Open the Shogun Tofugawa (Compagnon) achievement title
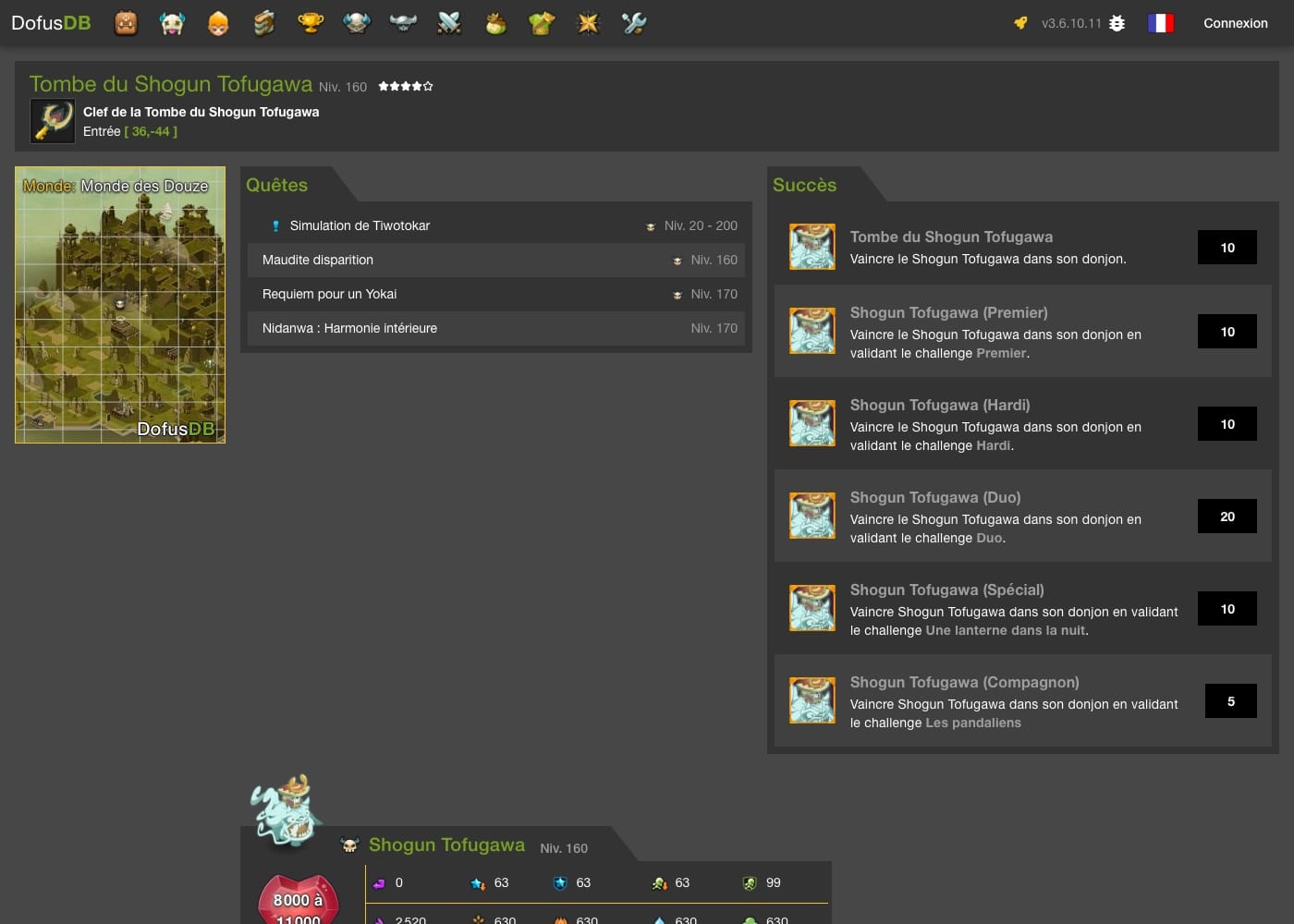The image size is (1294, 924). click(x=965, y=682)
